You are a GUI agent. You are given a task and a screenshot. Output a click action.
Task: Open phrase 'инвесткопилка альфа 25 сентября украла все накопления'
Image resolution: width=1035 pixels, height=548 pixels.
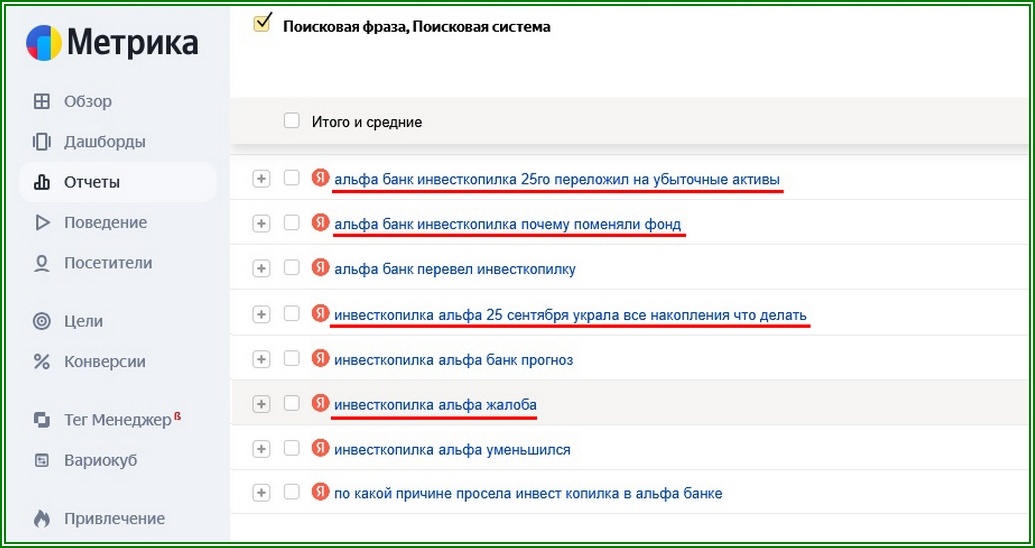[x=570, y=315]
